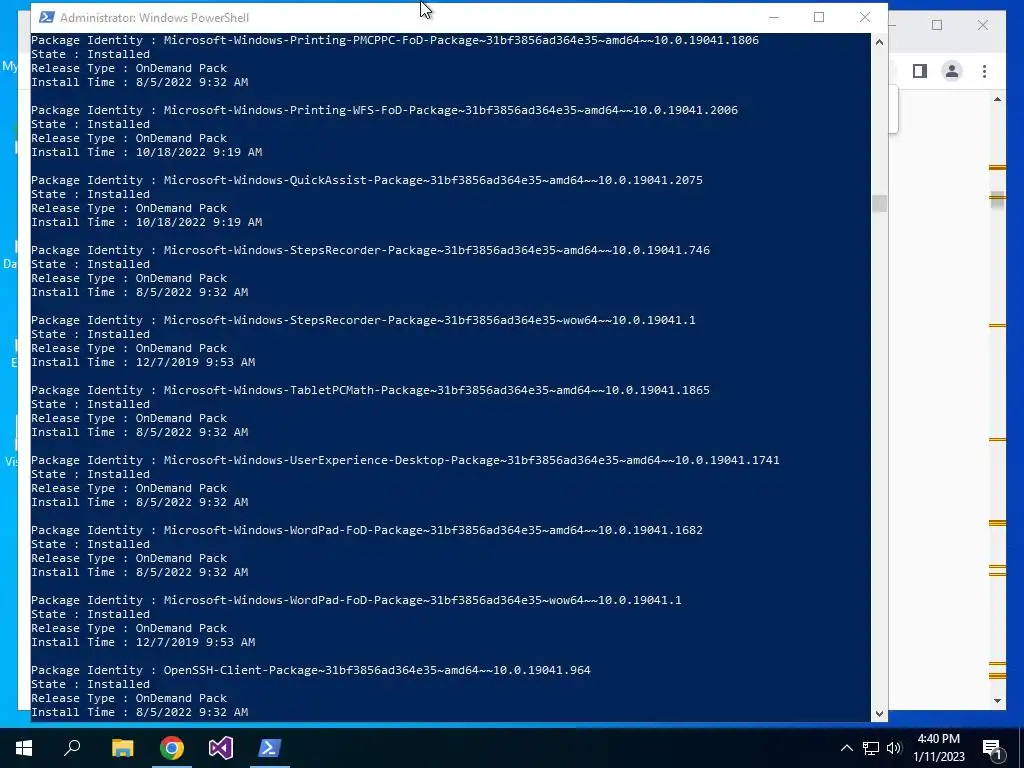The image size is (1024, 768).
Task: Open the Windows Start menu
Action: coord(24,748)
